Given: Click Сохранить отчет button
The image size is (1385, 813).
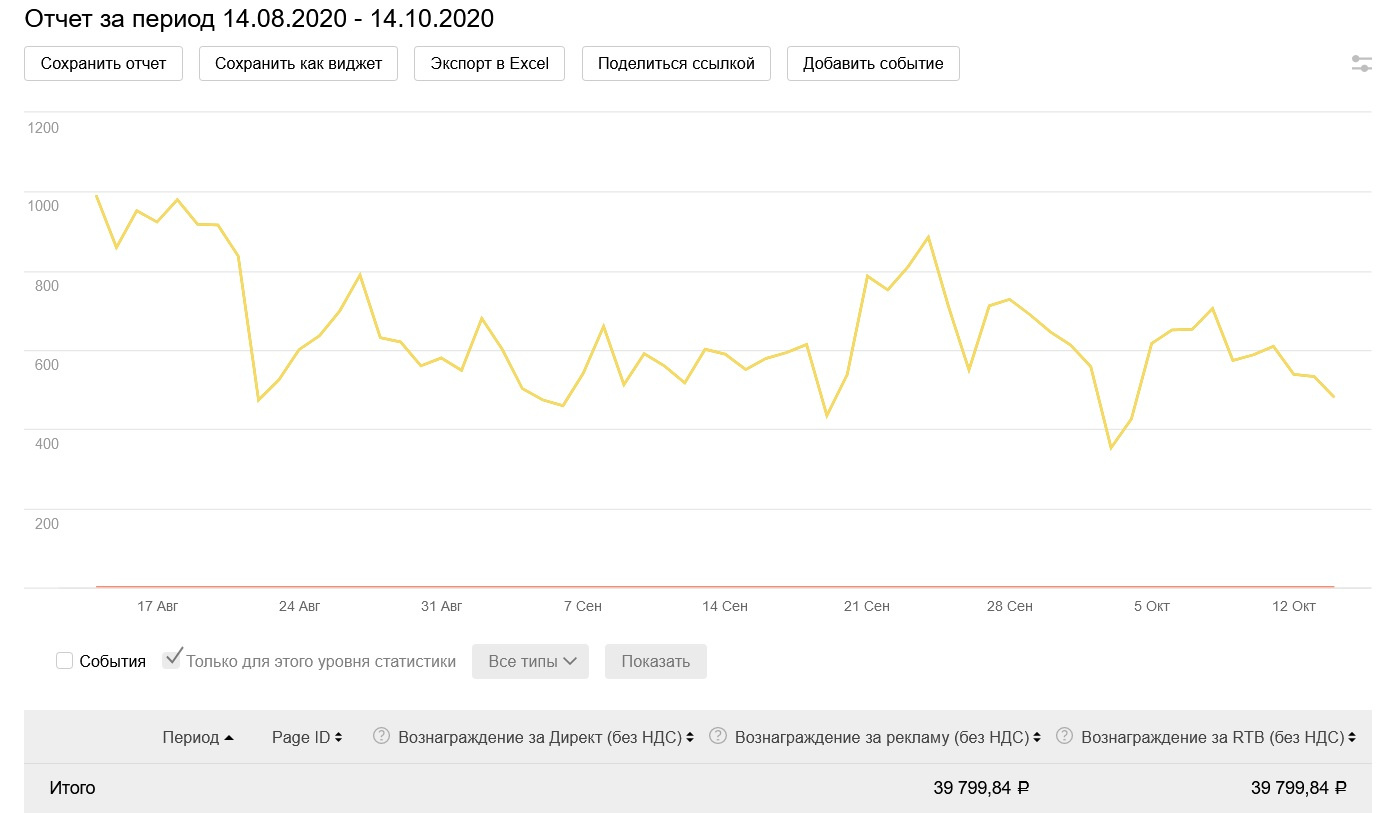Looking at the screenshot, I should coord(103,64).
